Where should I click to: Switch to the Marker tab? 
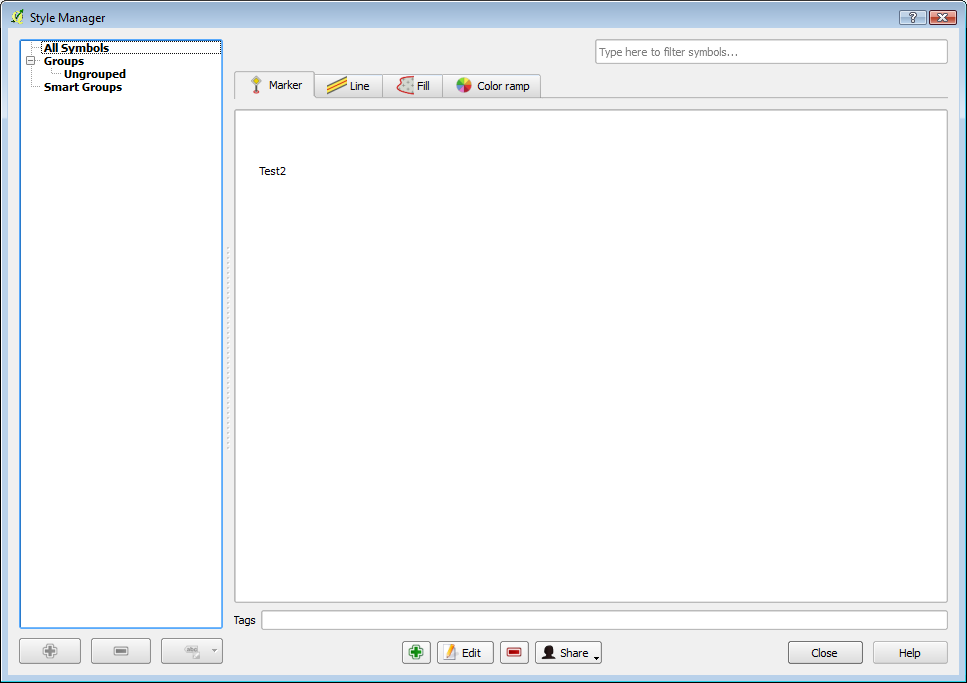(274, 85)
